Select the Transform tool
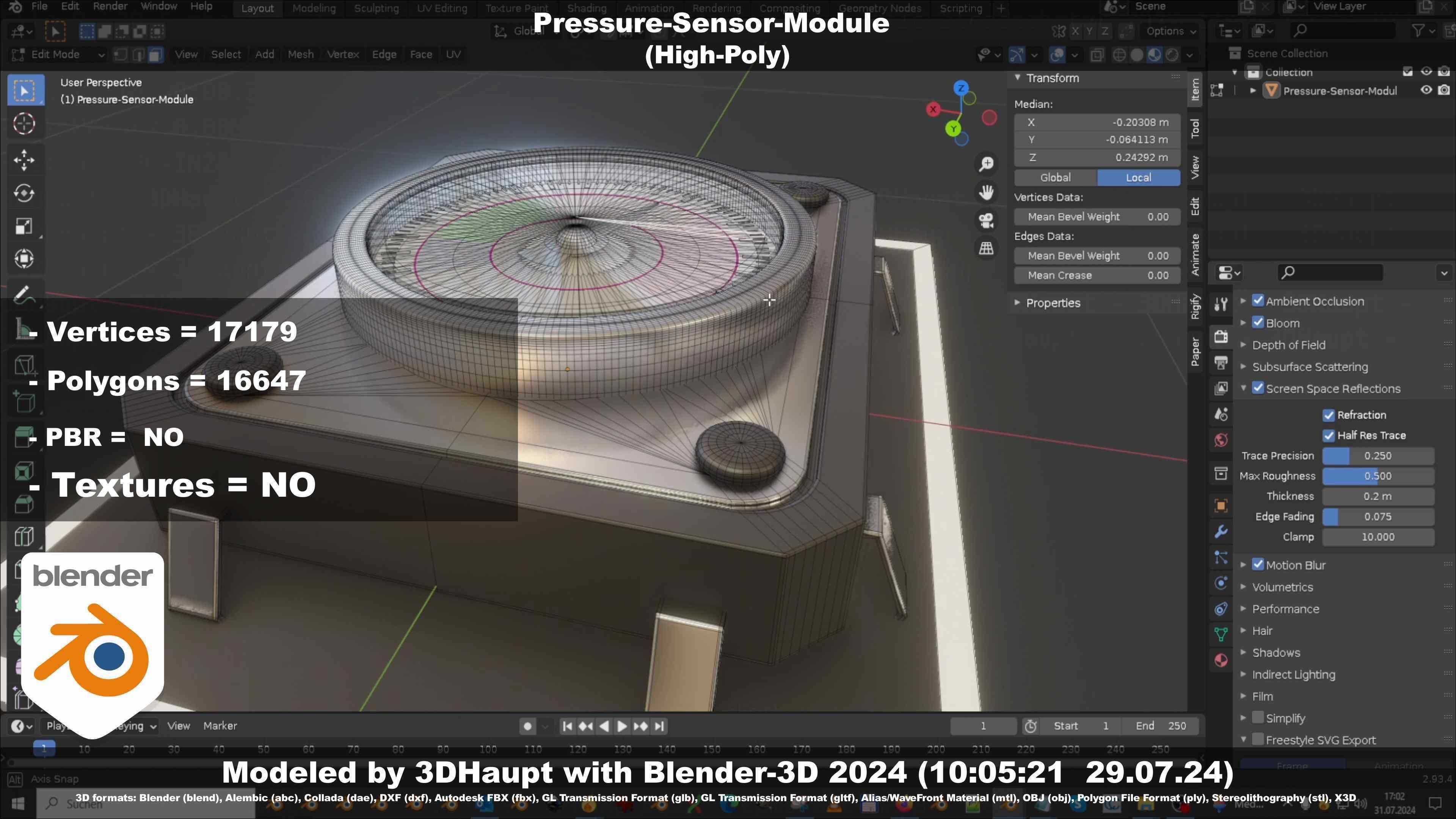Image resolution: width=1456 pixels, height=819 pixels. [24, 259]
